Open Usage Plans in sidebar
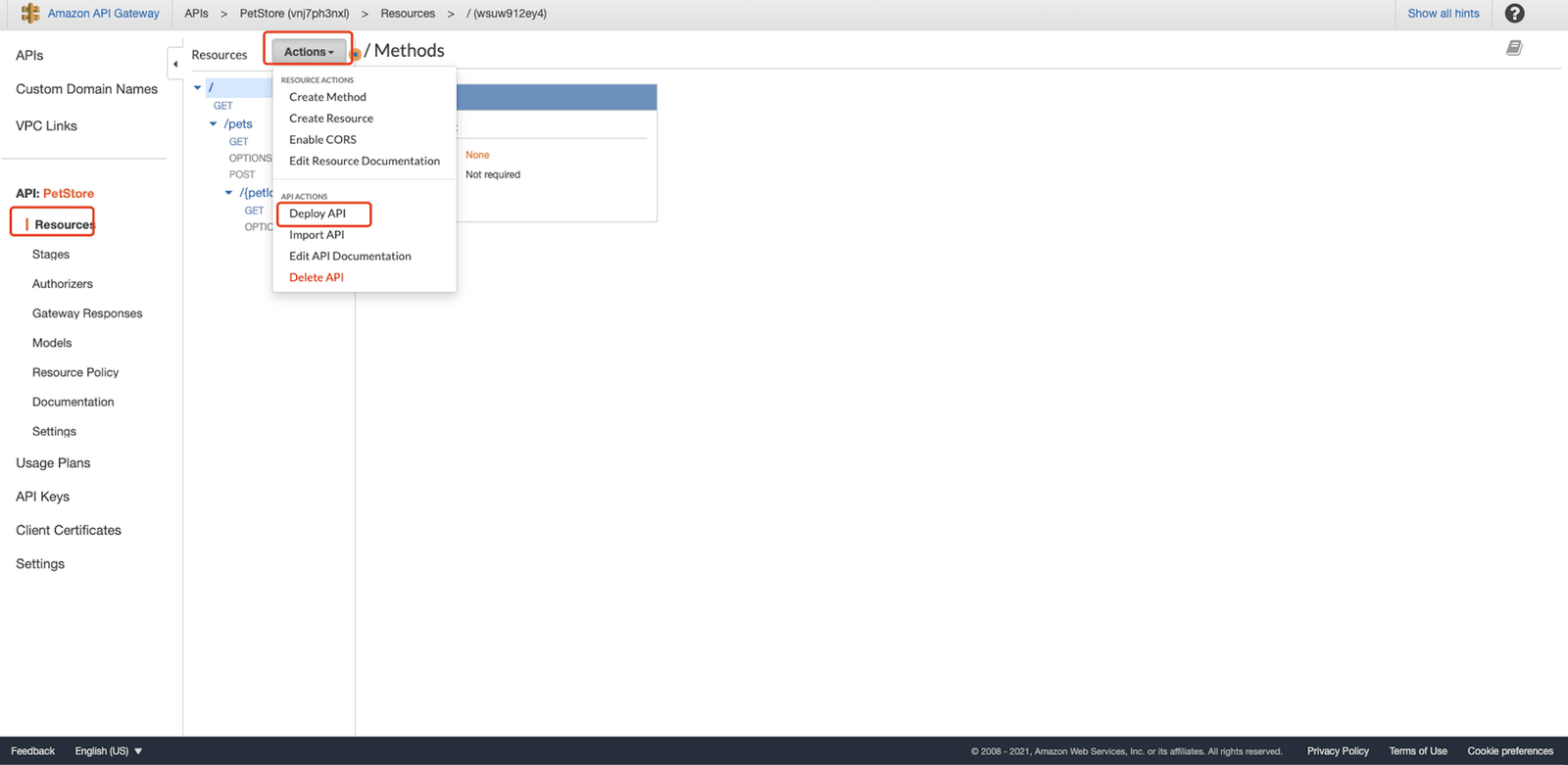The image size is (1568, 765). coord(53,463)
